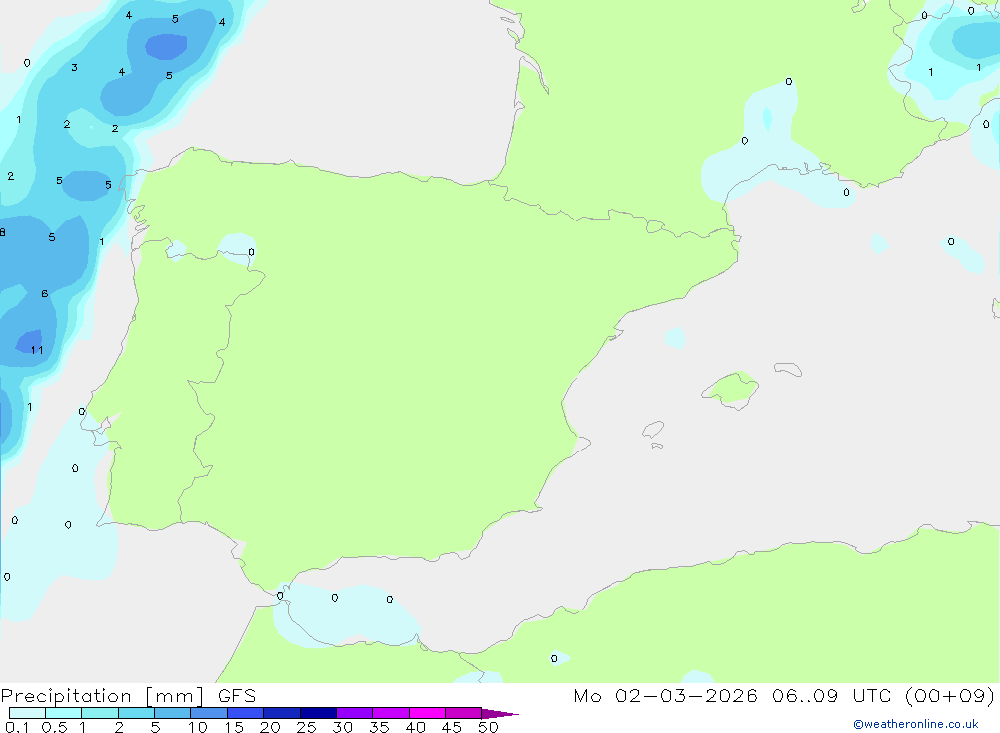The image size is (1000, 733).
Task: Click the 10–15 mm legend color box
Action: 209,713
